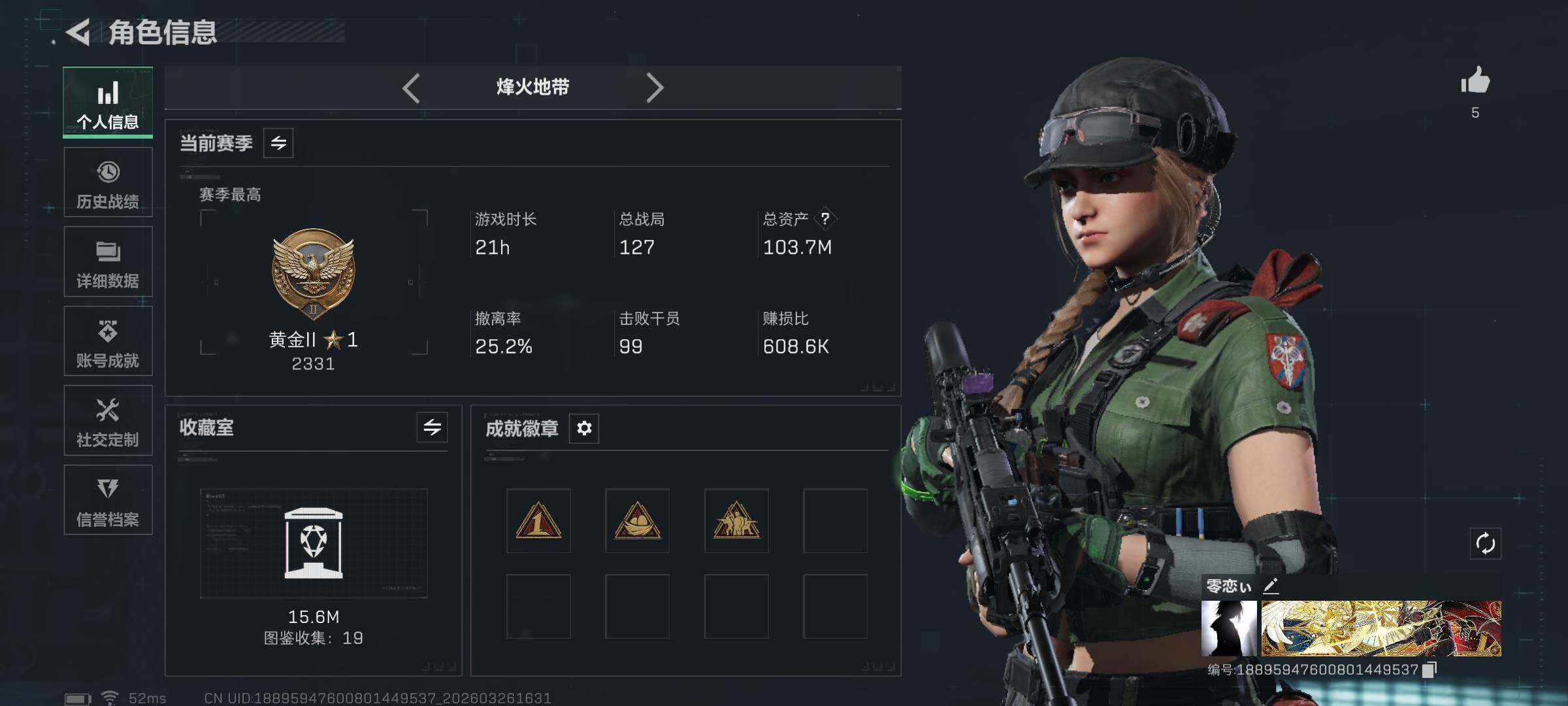Select the number-one triangle achievement badge
The height and width of the screenshot is (706, 1568).
pyautogui.click(x=538, y=521)
